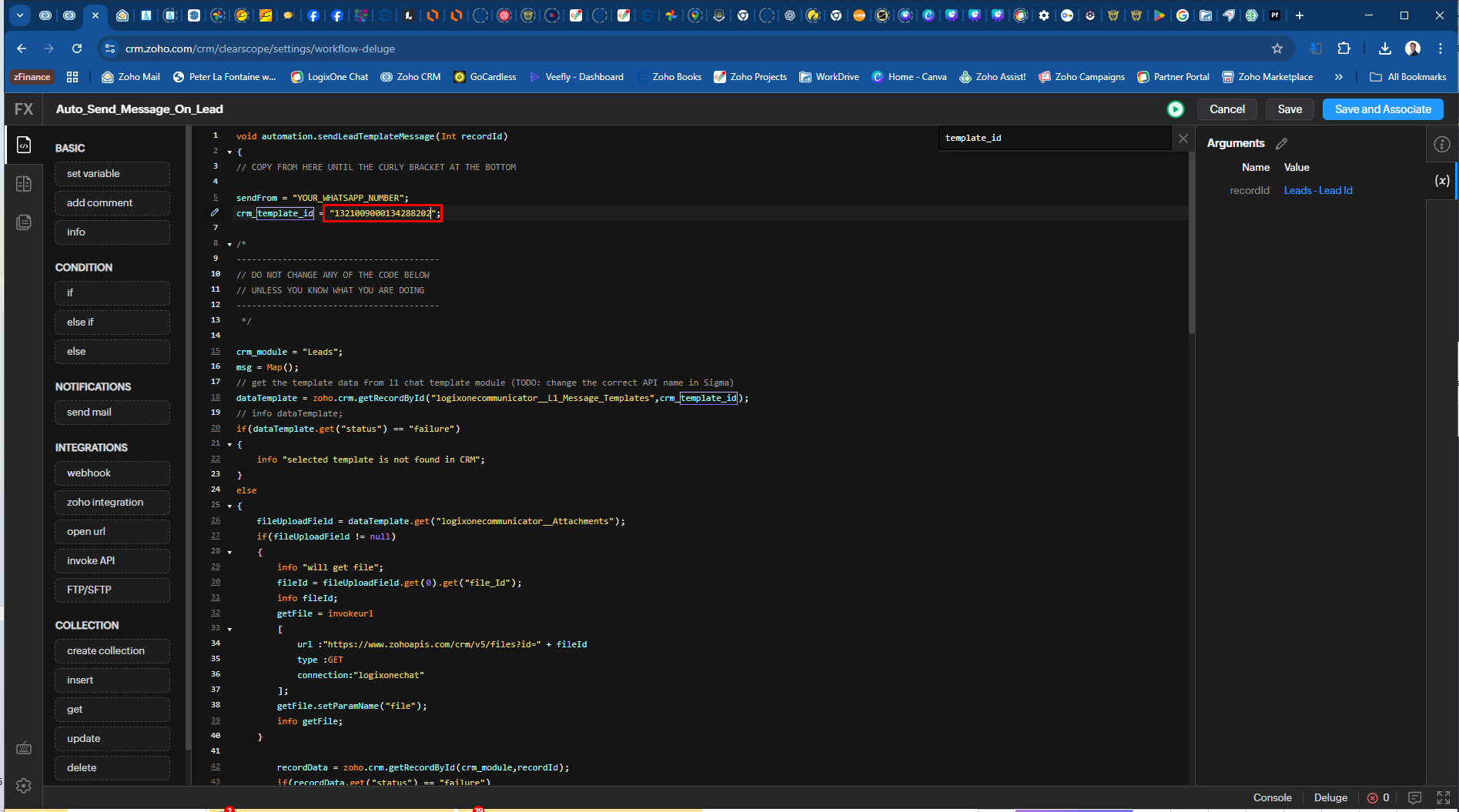This screenshot has height=812, width=1459.
Task: Open Zoho CRM bookmark
Action: [x=411, y=77]
